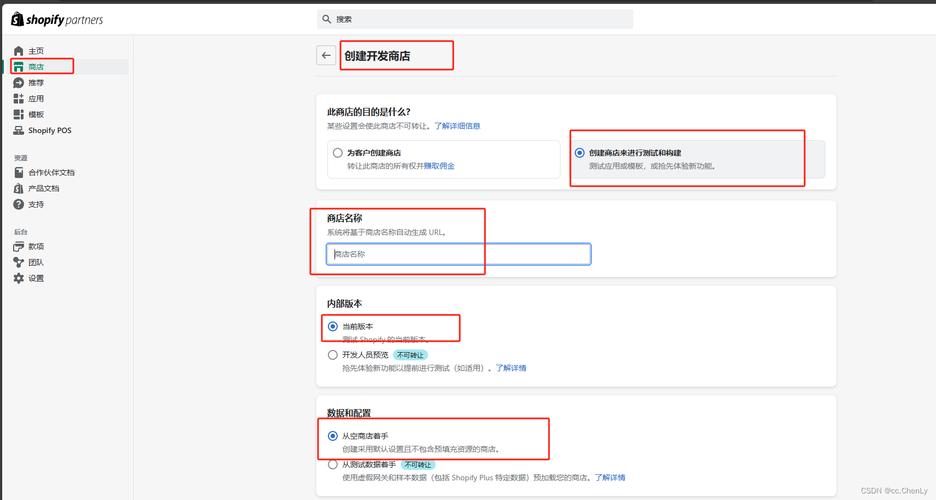Click the Shopify Partners logo
936x500 pixels.
click(57, 19)
